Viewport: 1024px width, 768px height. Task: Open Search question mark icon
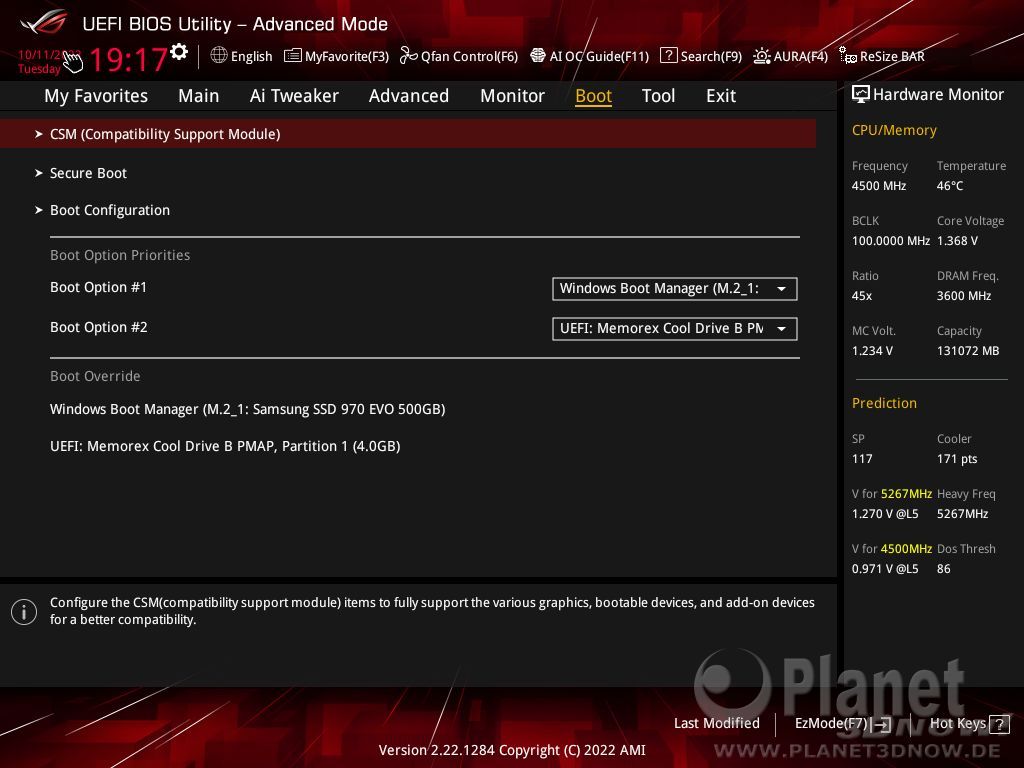pos(669,56)
